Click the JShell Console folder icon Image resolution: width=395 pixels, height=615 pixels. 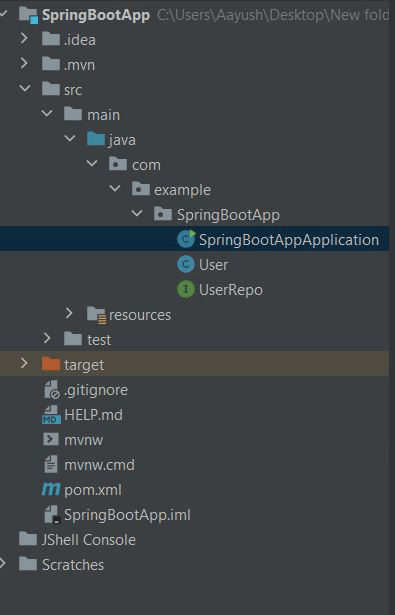point(28,539)
